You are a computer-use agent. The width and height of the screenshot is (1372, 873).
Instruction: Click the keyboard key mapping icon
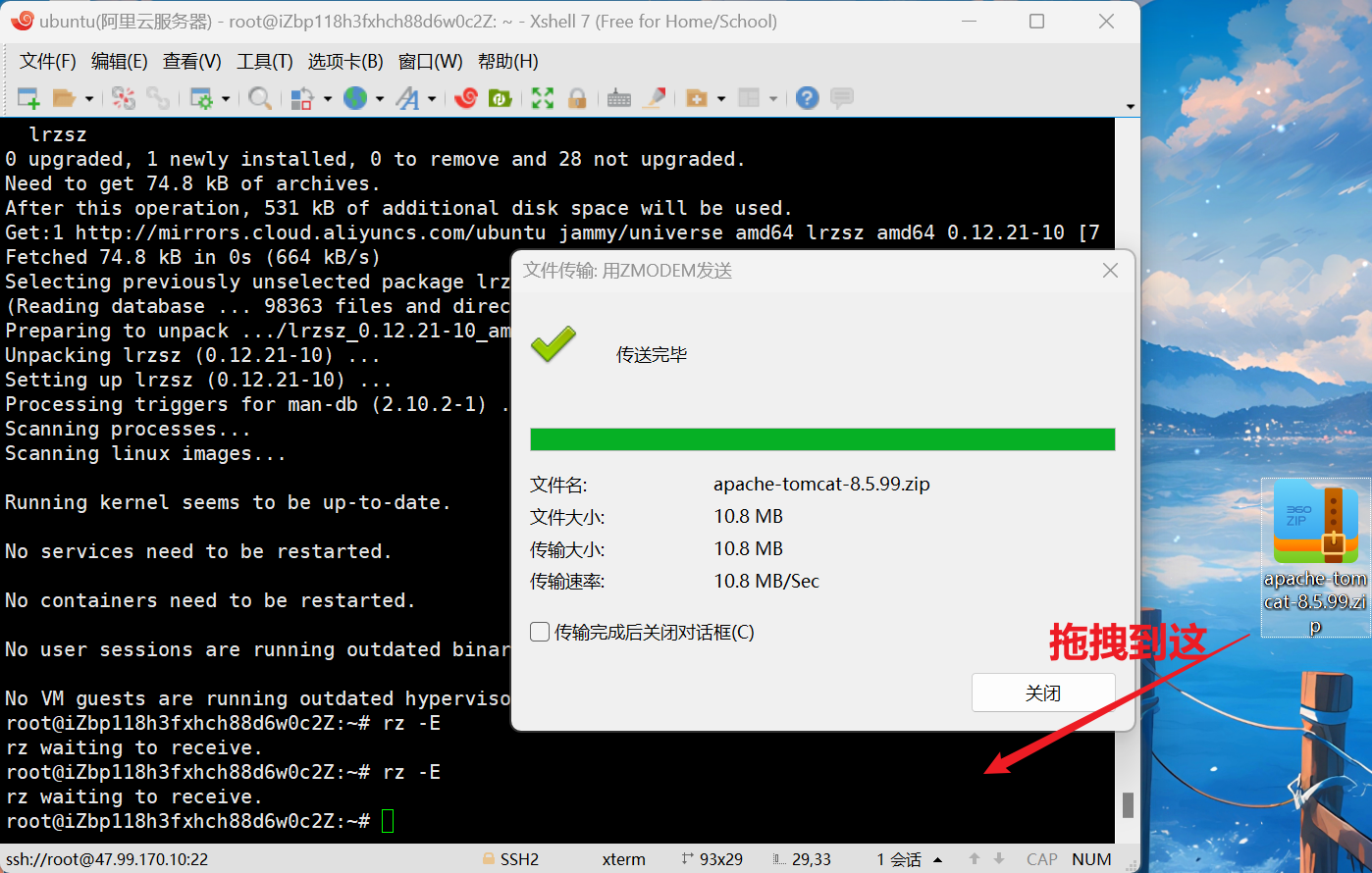click(x=619, y=97)
